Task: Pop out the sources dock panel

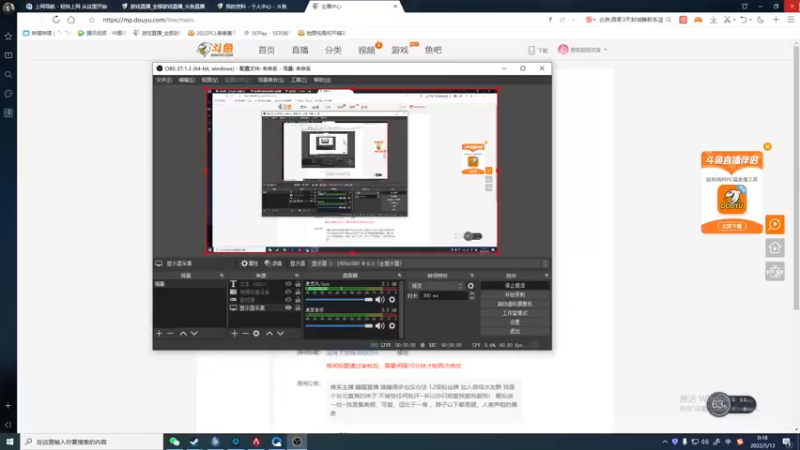Action: [x=296, y=276]
